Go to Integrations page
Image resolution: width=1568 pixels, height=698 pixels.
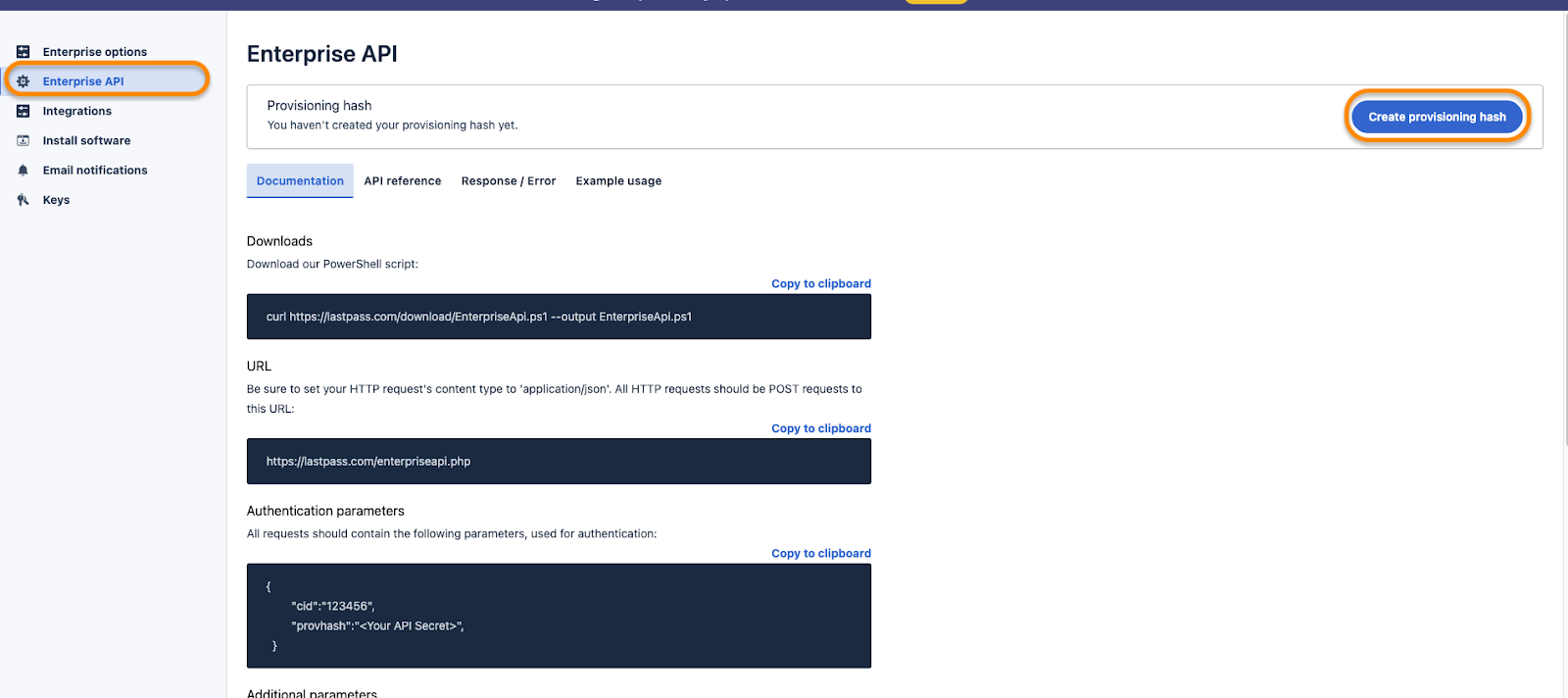(x=76, y=111)
